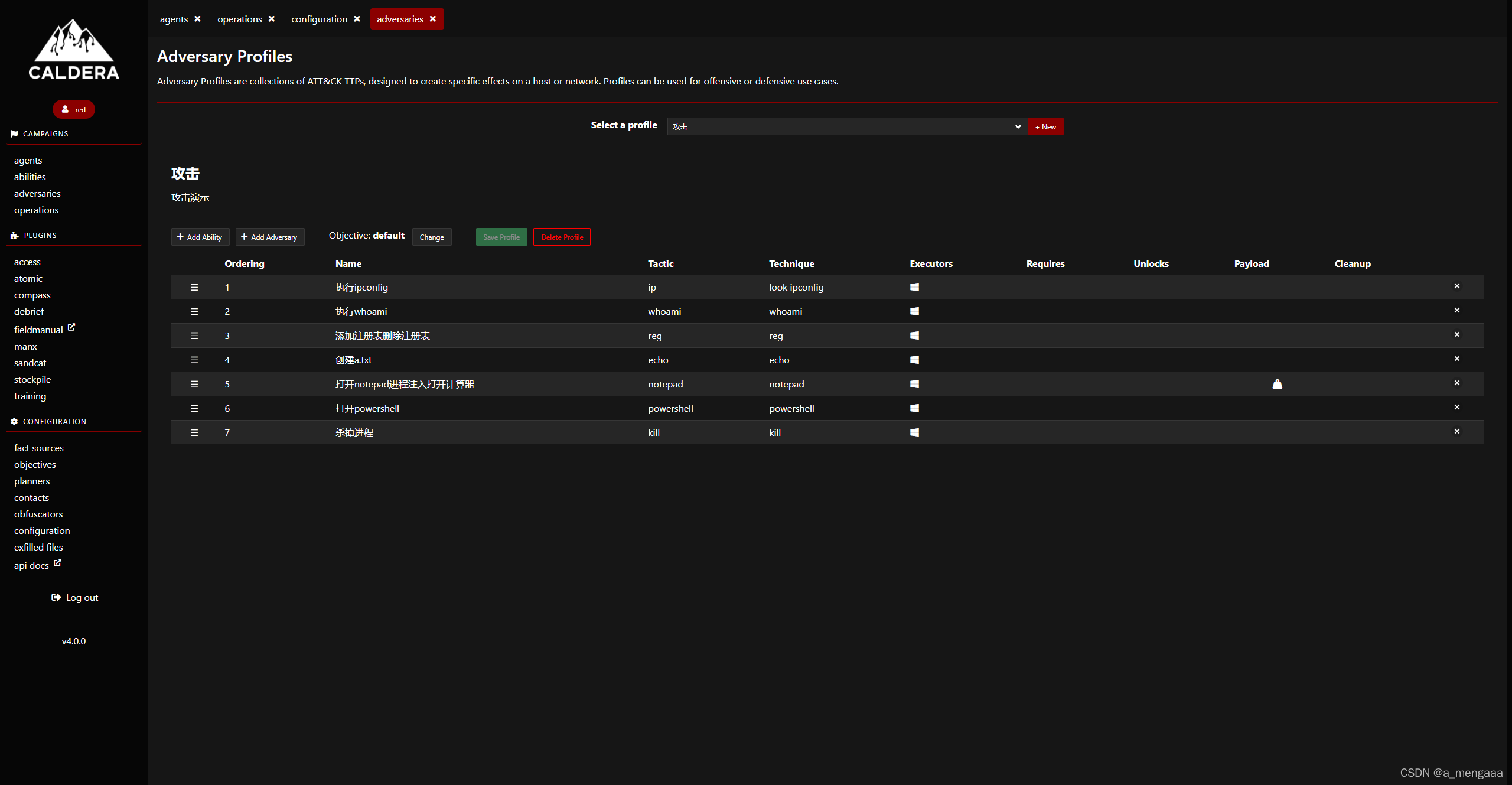
Task: Click the payload icon in notepad row
Action: coord(1277,384)
